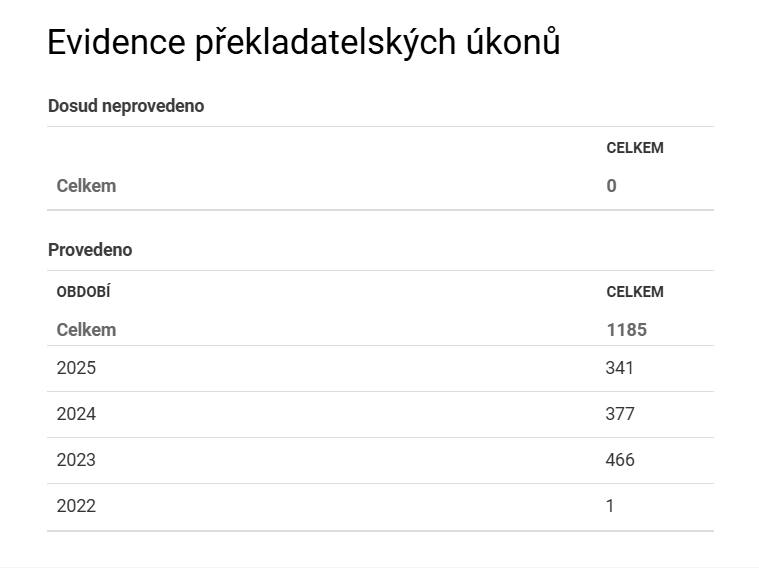Click Celkem row label in Provedeno table
The height and width of the screenshot is (568, 759).
point(86,330)
